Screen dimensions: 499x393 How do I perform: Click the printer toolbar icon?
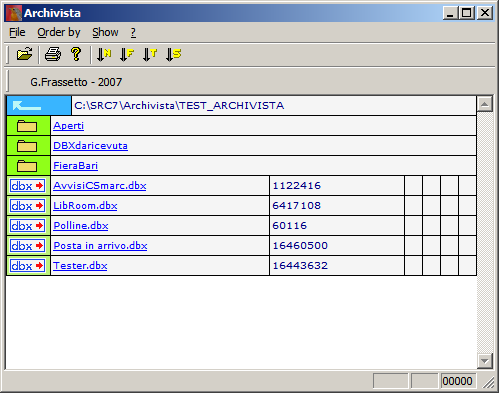click(x=53, y=54)
